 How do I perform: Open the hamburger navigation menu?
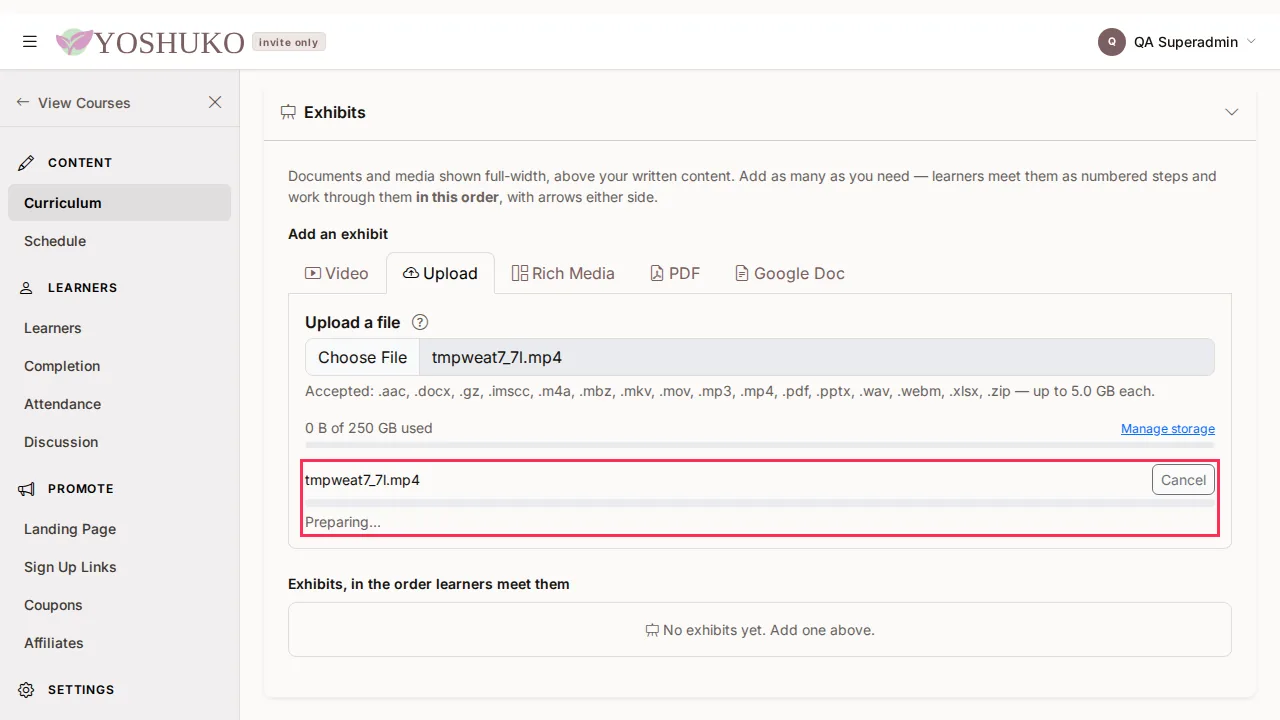30,42
